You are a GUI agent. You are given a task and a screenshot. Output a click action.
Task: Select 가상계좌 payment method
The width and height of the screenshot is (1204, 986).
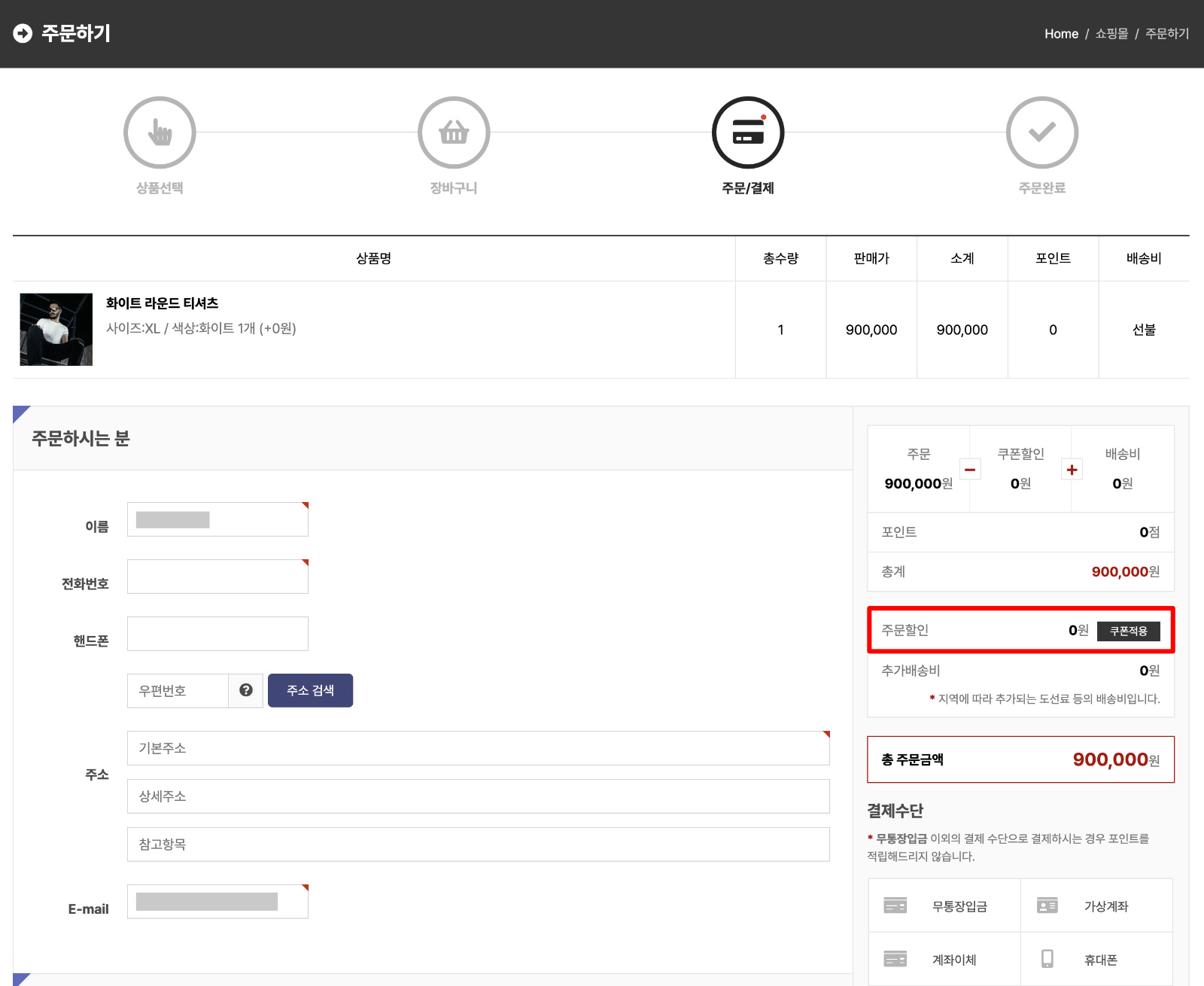pyautogui.click(x=1096, y=905)
